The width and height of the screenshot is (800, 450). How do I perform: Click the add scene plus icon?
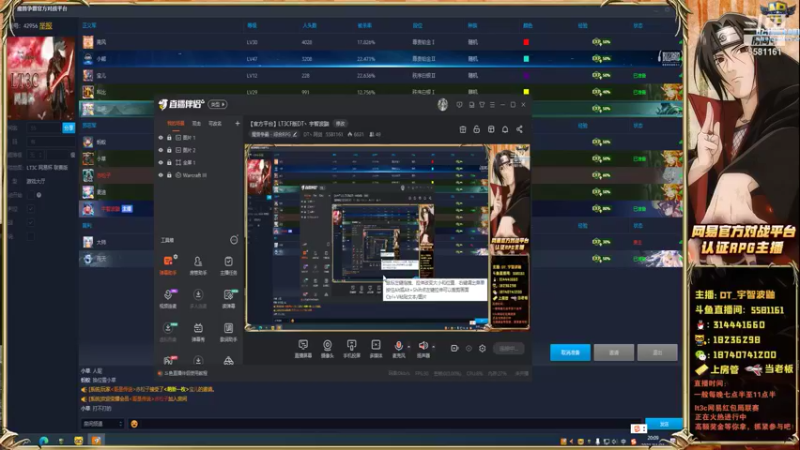click(x=237, y=123)
